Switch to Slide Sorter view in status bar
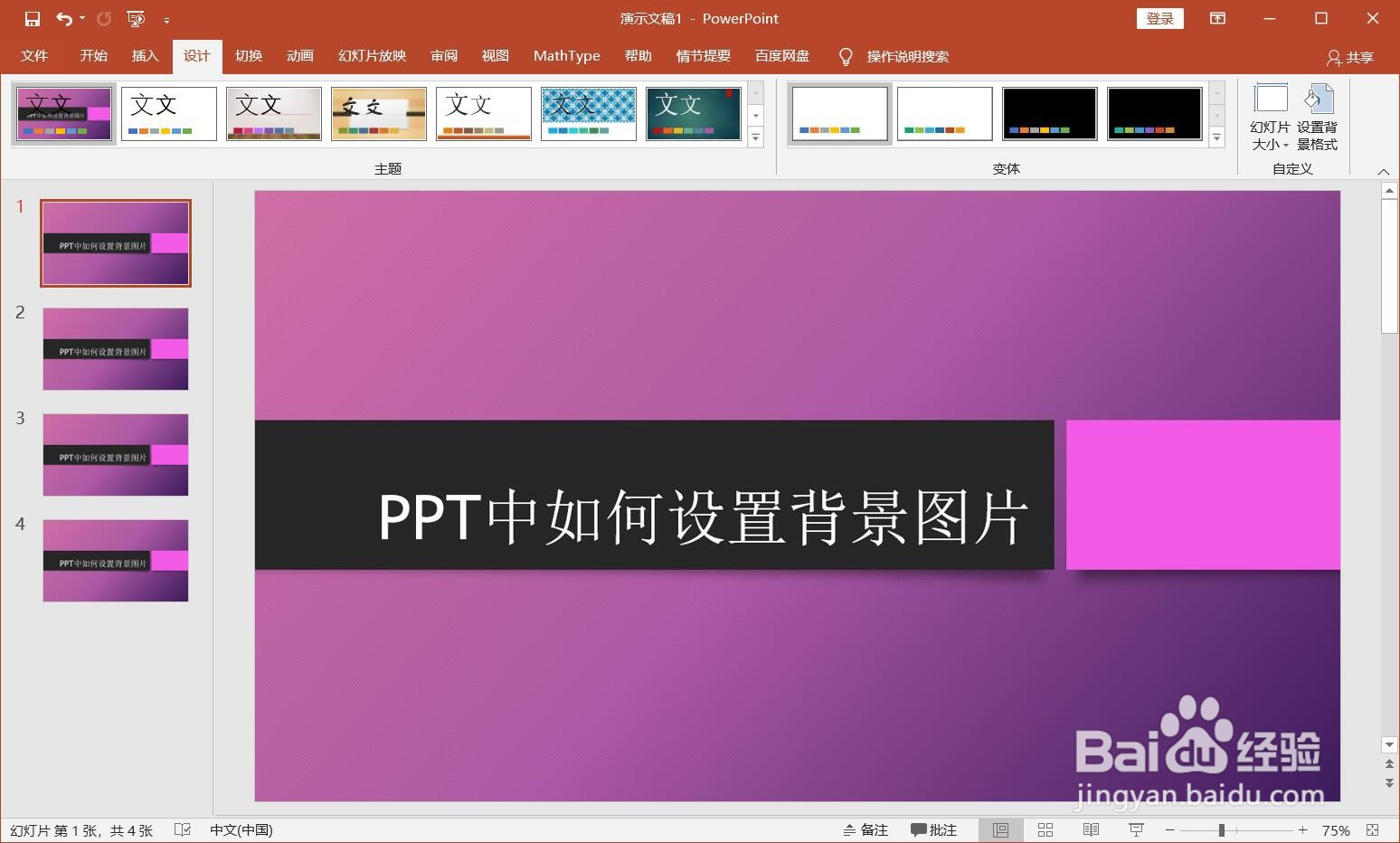 click(x=1045, y=829)
